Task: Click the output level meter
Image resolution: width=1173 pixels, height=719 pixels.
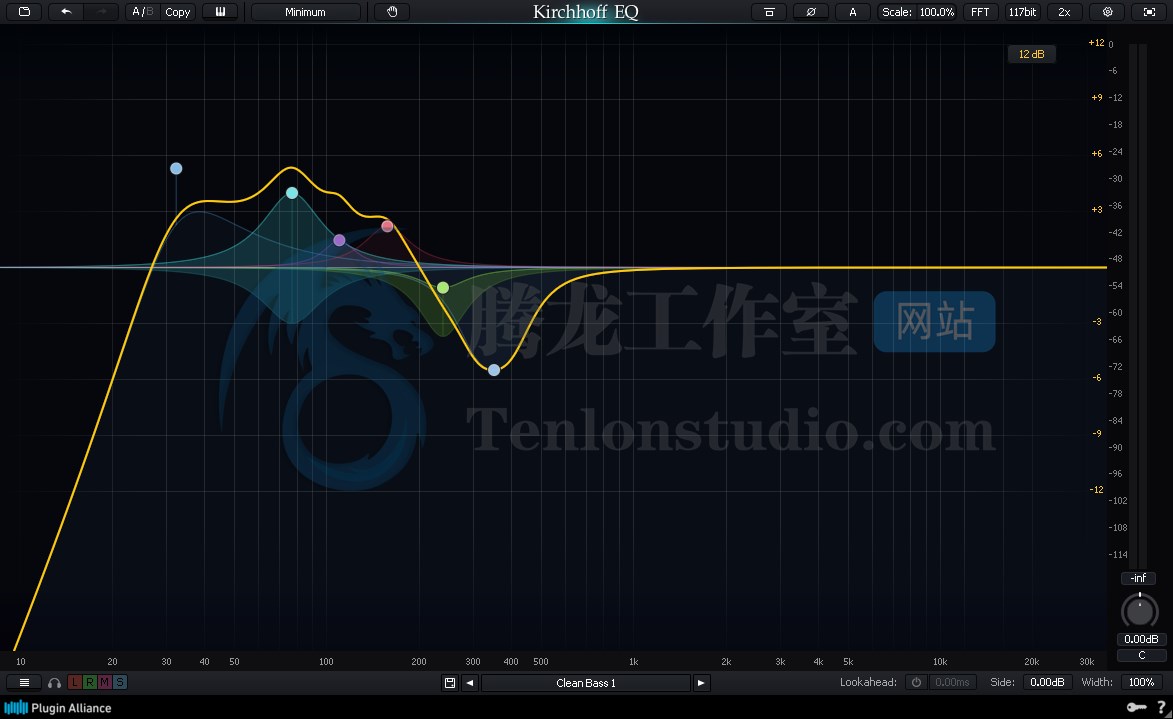Action: pos(1138,305)
